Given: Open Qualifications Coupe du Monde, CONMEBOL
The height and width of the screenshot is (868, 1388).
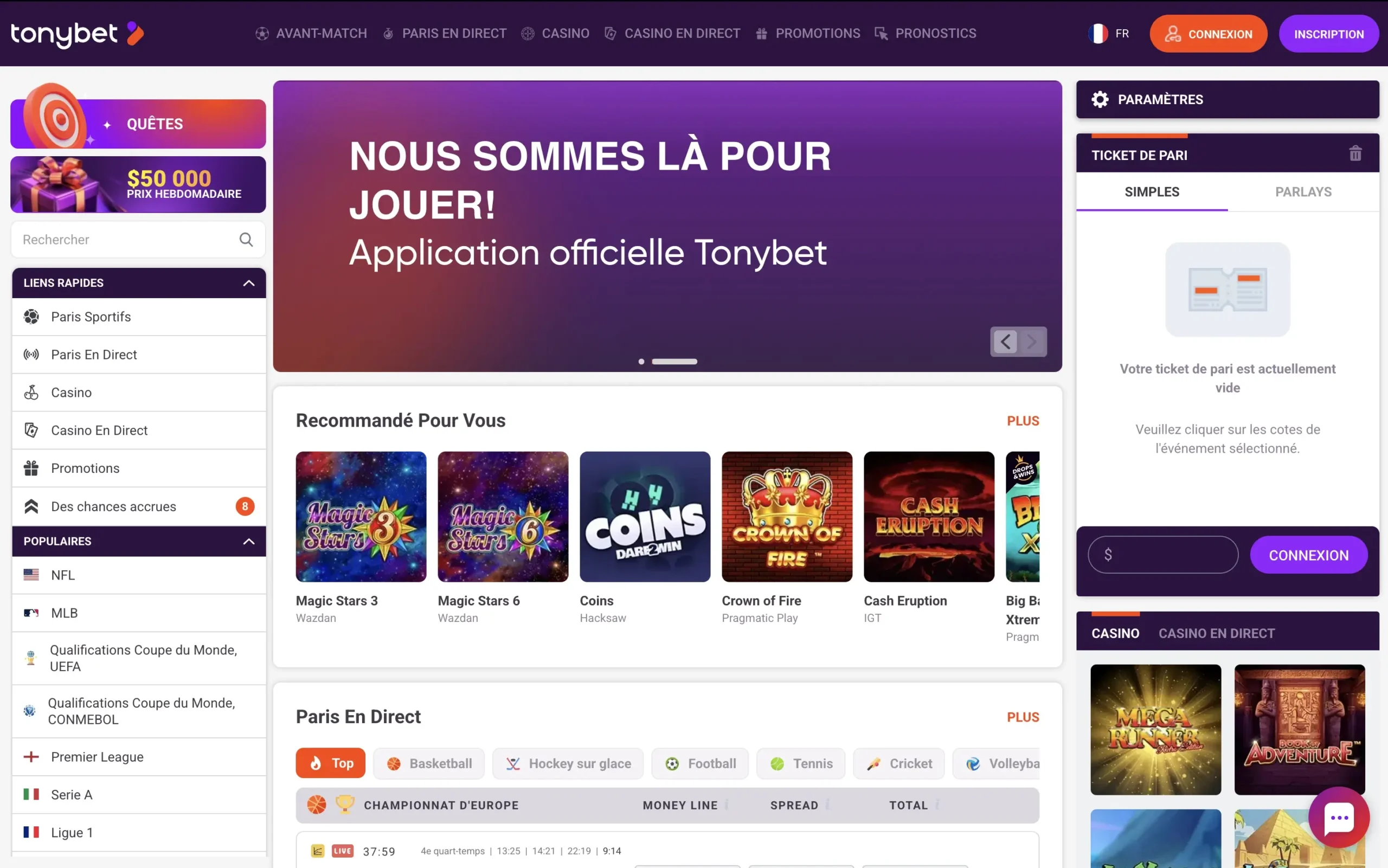Looking at the screenshot, I should (139, 711).
